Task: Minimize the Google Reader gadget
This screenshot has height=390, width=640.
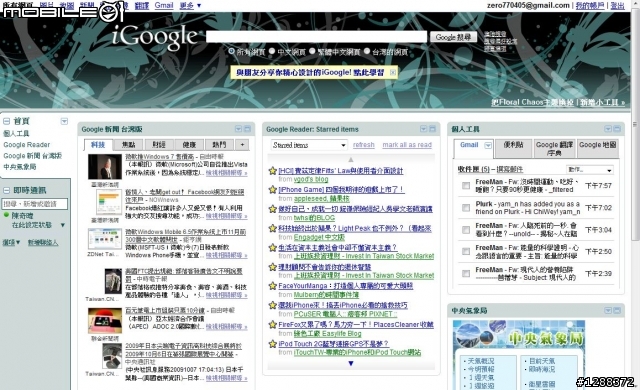Action: click(432, 129)
